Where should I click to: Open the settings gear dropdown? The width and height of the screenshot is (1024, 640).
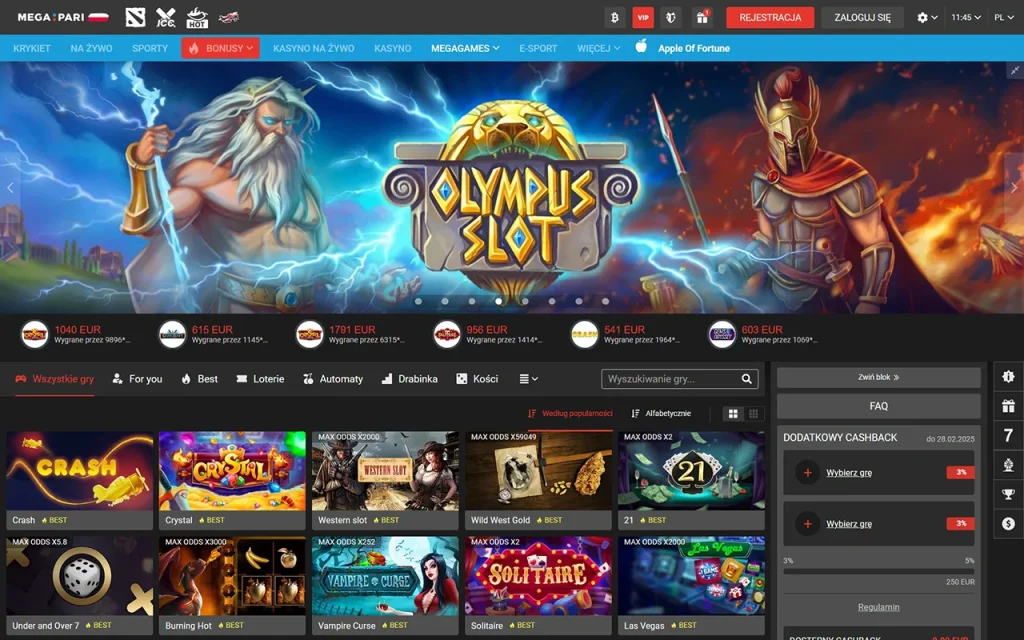(x=927, y=18)
